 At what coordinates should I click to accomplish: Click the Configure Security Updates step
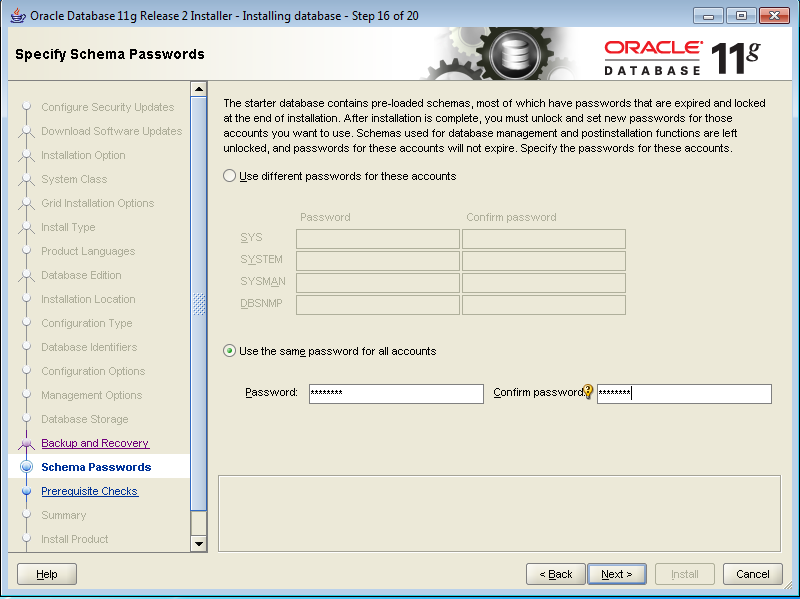108,107
